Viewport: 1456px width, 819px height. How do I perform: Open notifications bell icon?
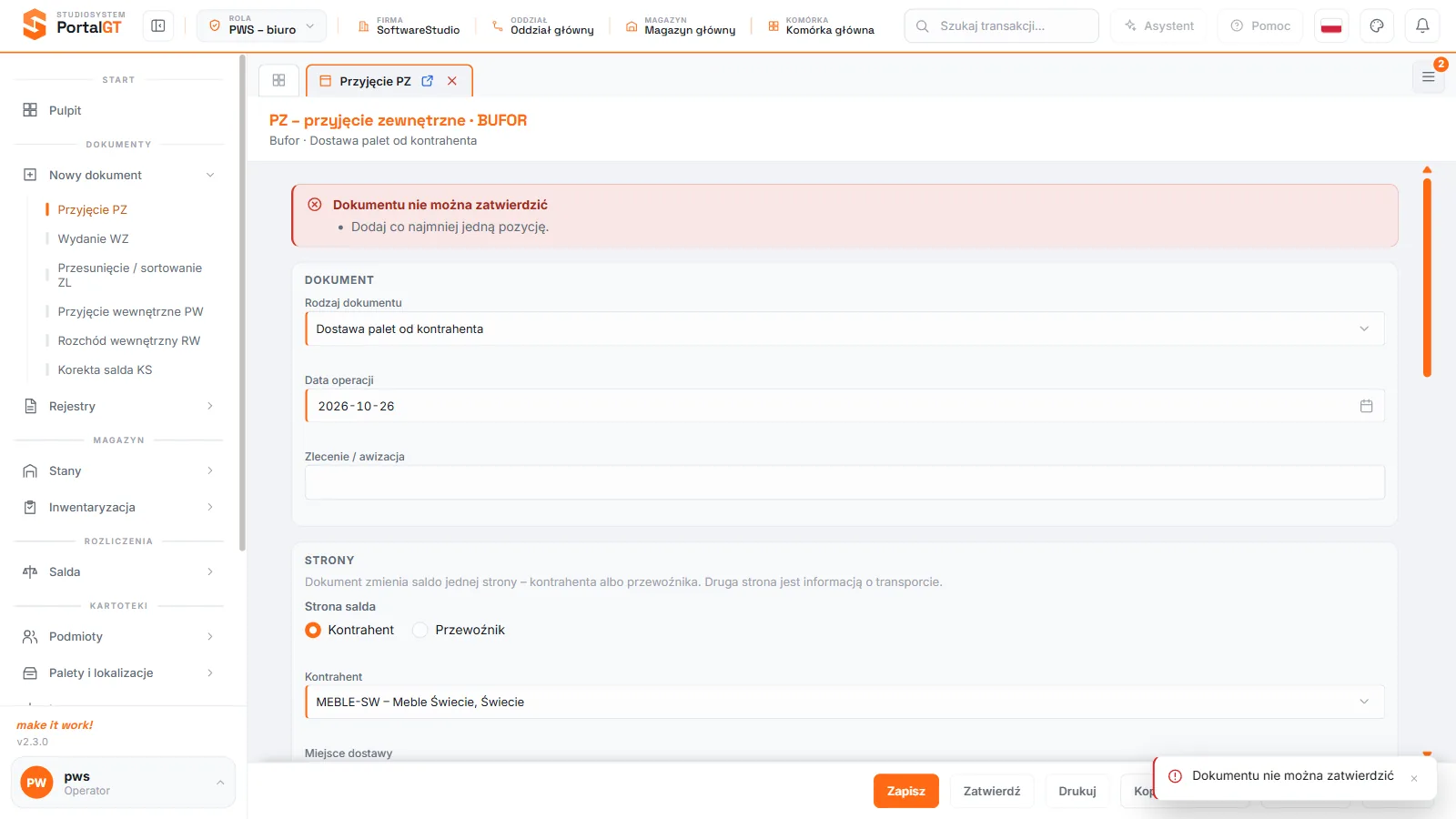coord(1422,25)
